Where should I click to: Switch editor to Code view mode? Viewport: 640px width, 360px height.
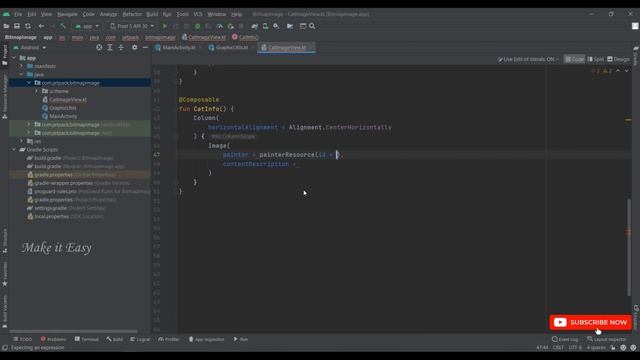(574, 59)
